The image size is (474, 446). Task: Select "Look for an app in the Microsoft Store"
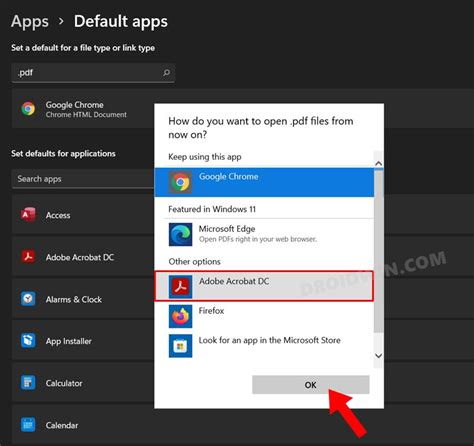coord(264,346)
